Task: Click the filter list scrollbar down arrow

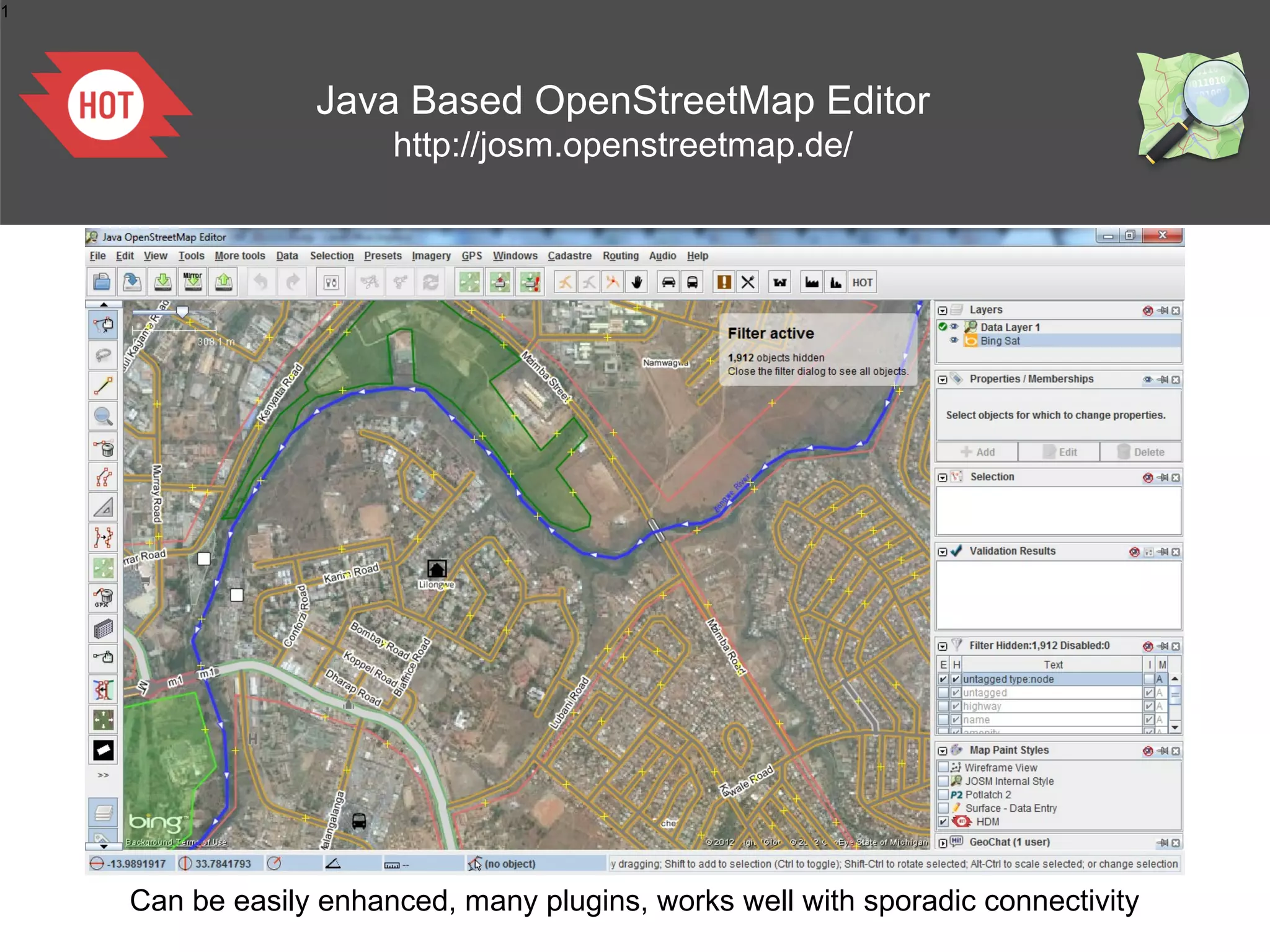Action: point(1175,727)
